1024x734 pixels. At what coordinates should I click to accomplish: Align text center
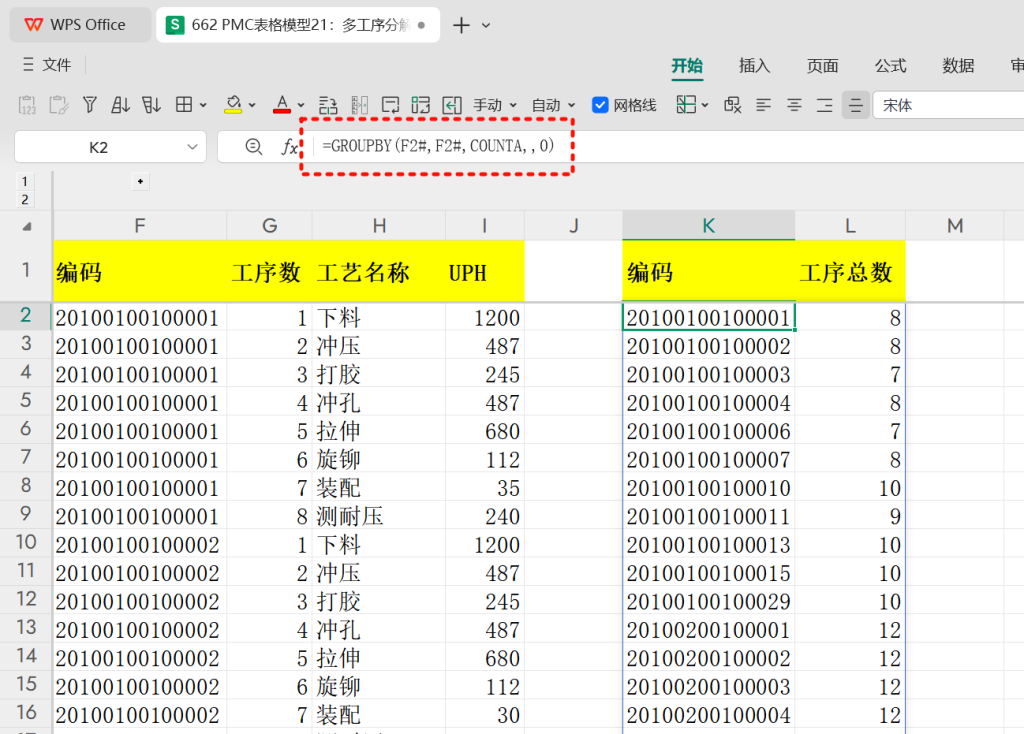pos(794,105)
